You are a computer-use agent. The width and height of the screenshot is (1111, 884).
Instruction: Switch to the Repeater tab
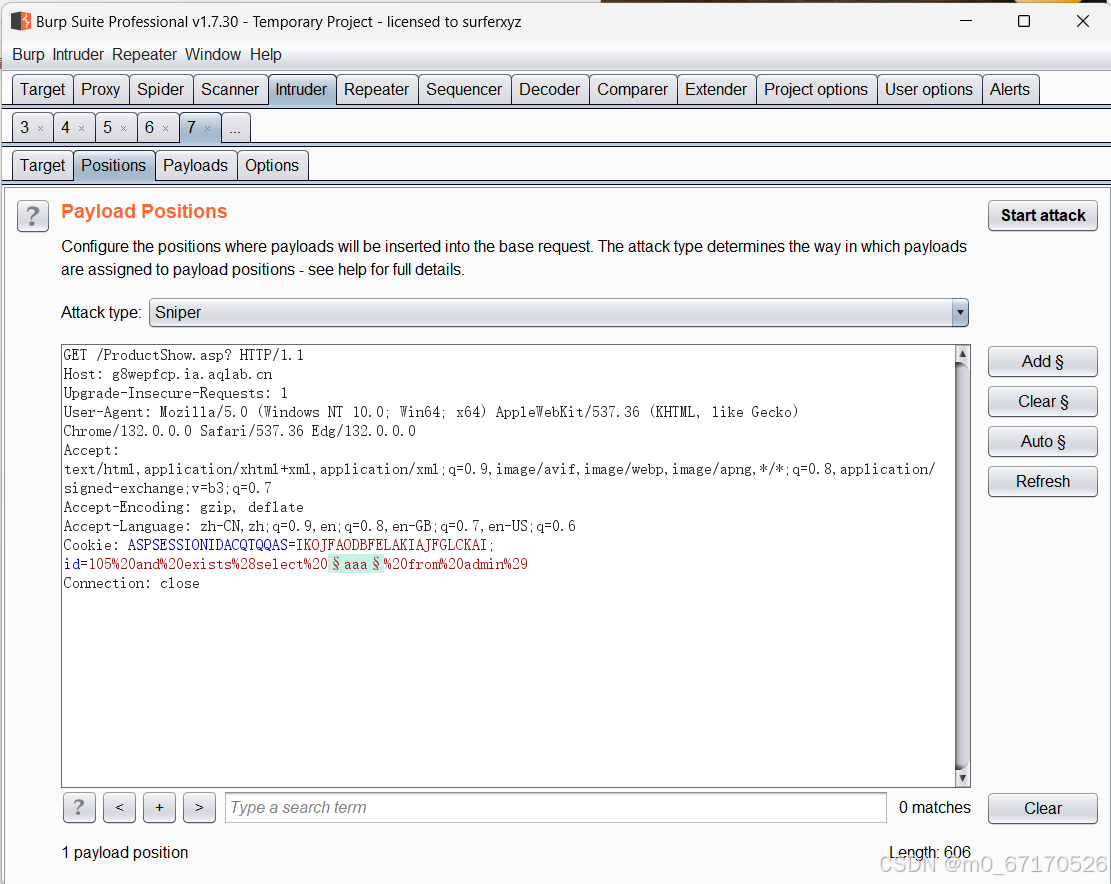tap(376, 89)
